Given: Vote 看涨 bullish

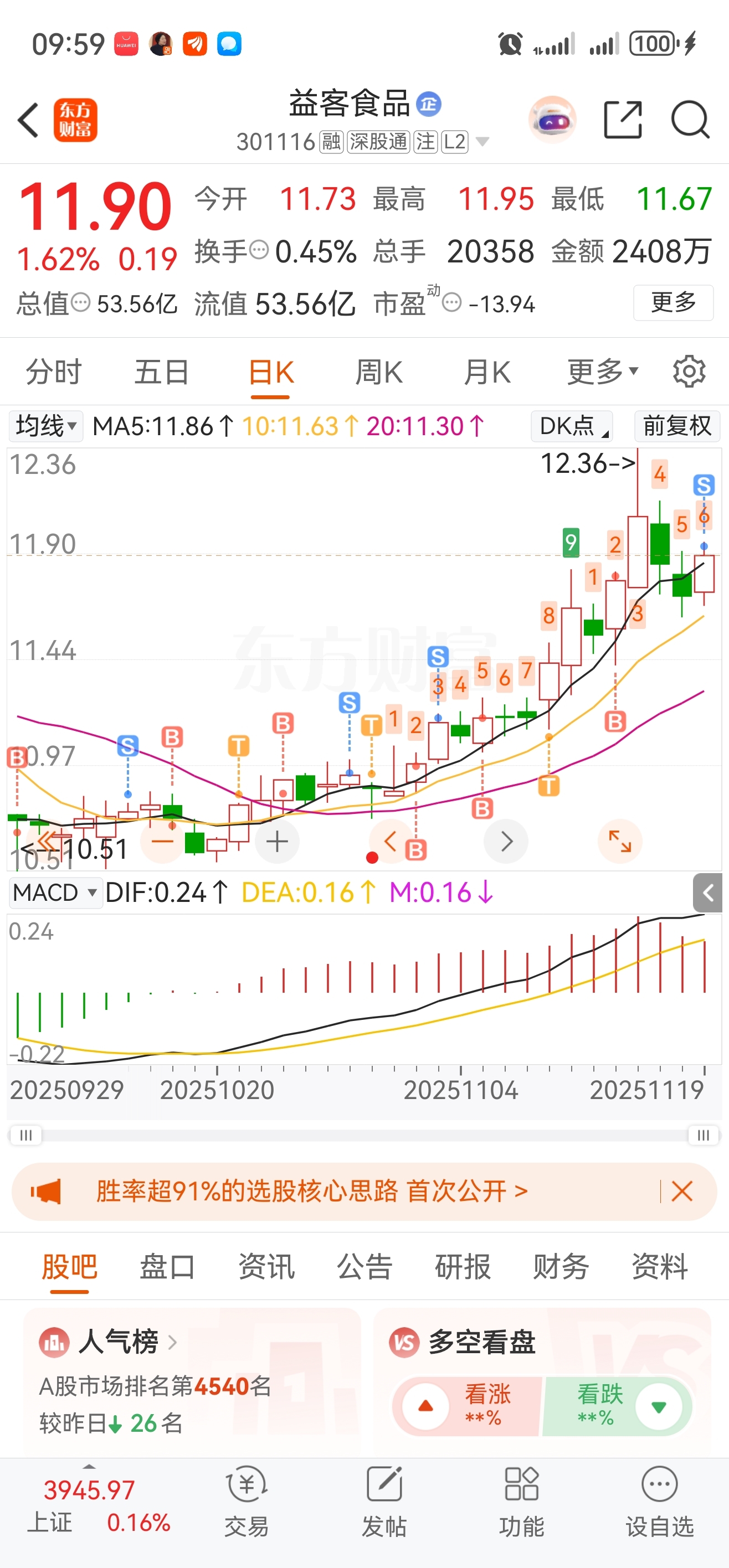Looking at the screenshot, I should [466, 1406].
